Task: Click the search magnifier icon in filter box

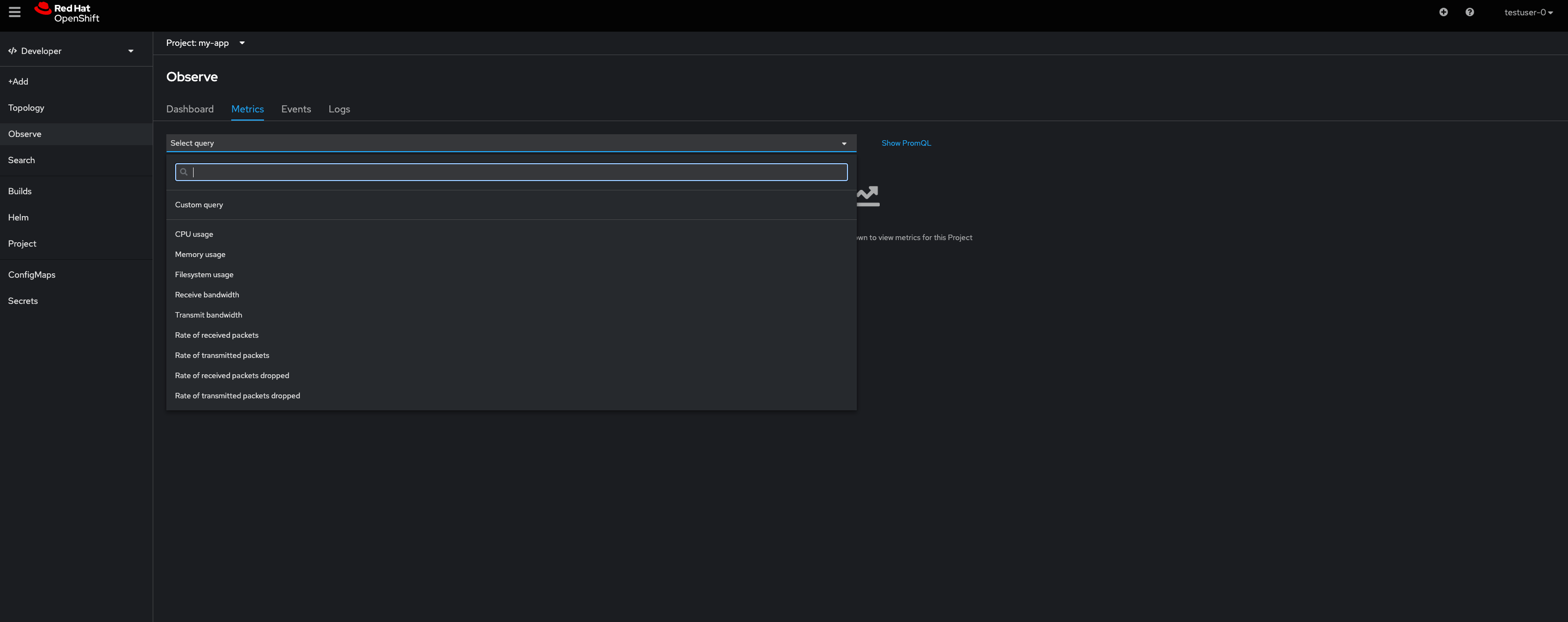Action: pyautogui.click(x=184, y=172)
